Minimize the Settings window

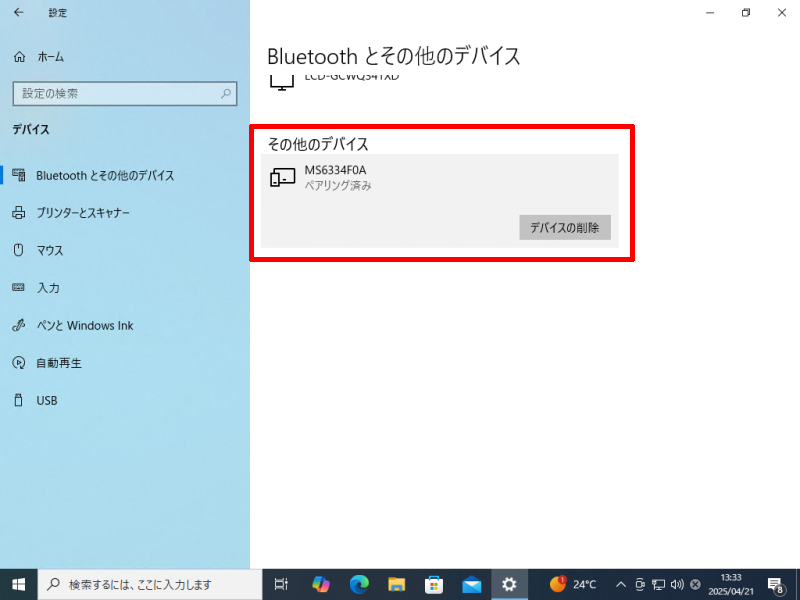710,13
